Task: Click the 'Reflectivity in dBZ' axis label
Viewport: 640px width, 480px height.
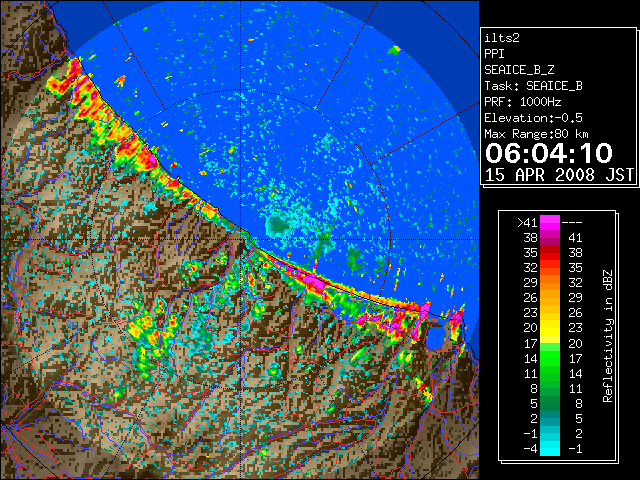Action: tap(608, 336)
